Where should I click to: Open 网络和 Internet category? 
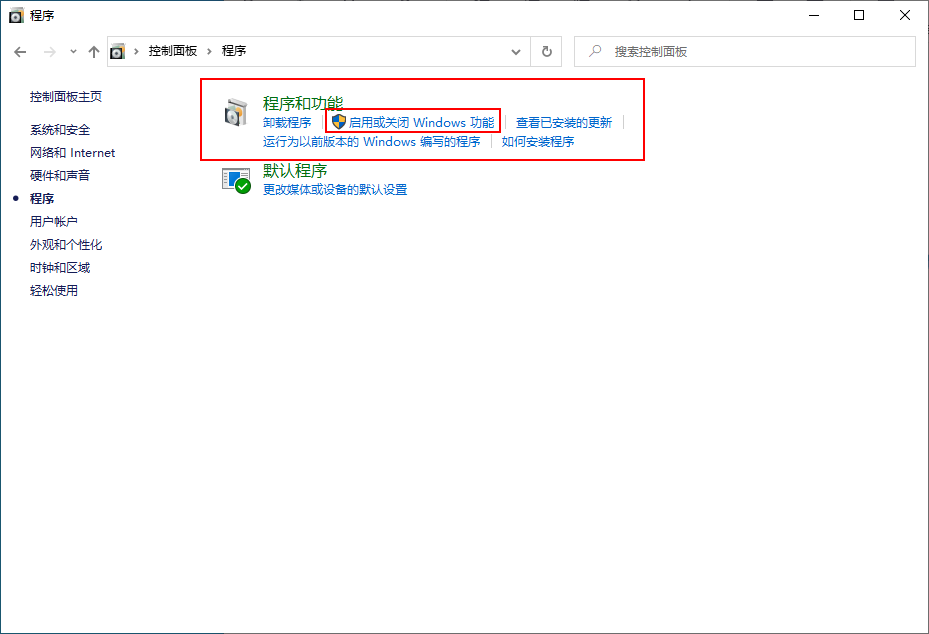[72, 153]
